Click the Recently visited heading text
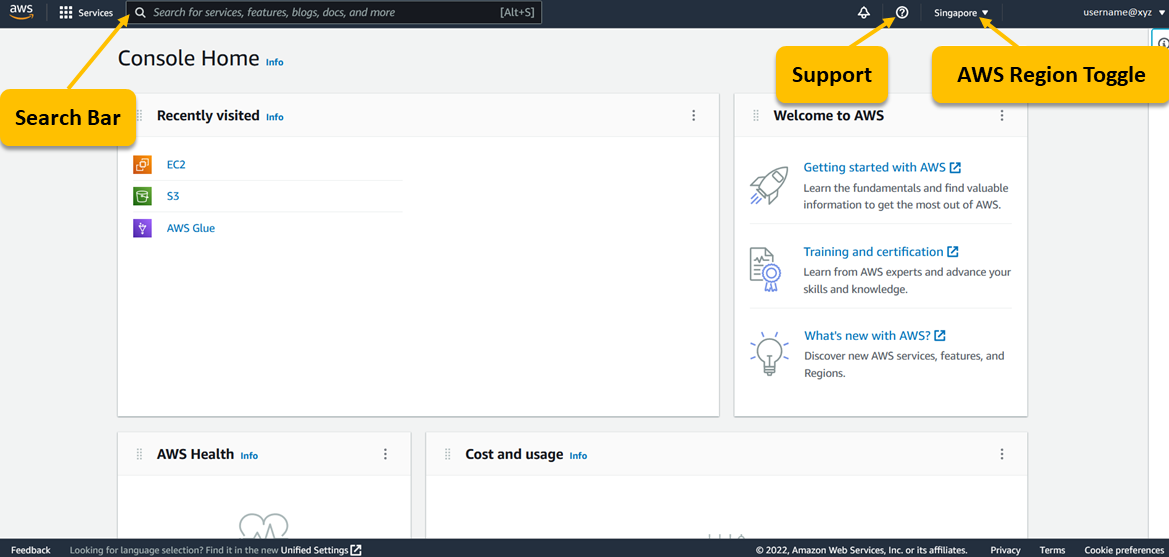 click(x=208, y=116)
